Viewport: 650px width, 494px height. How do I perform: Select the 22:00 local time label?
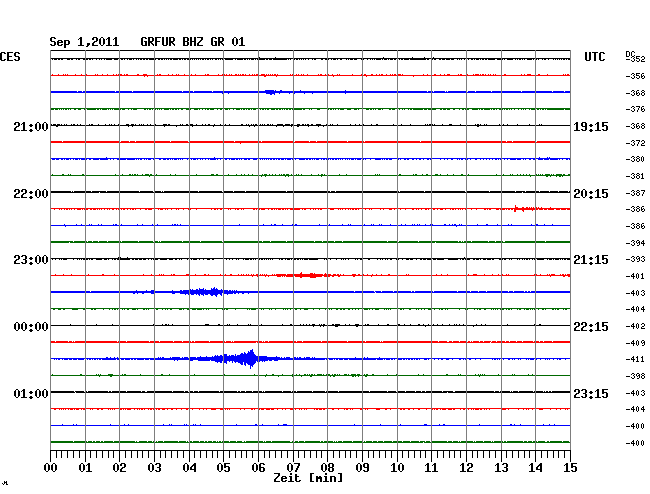tap(31, 194)
